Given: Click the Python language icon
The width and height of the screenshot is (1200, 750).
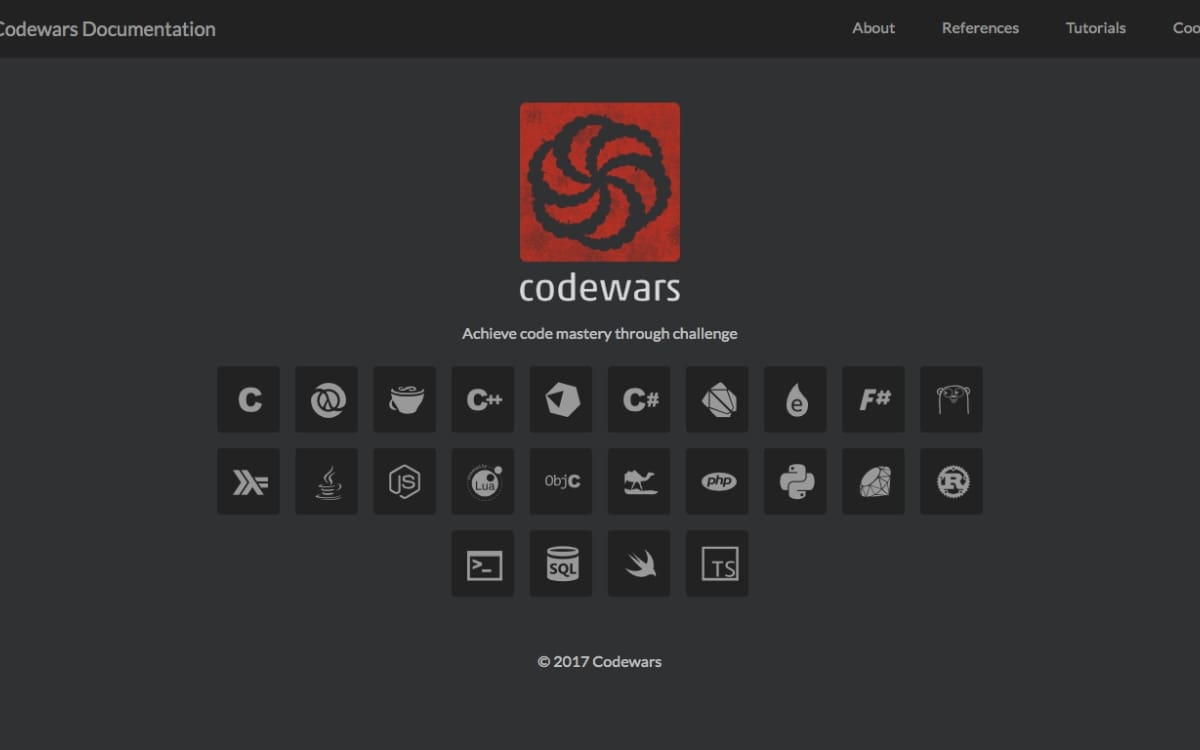Looking at the screenshot, I should tap(794, 481).
